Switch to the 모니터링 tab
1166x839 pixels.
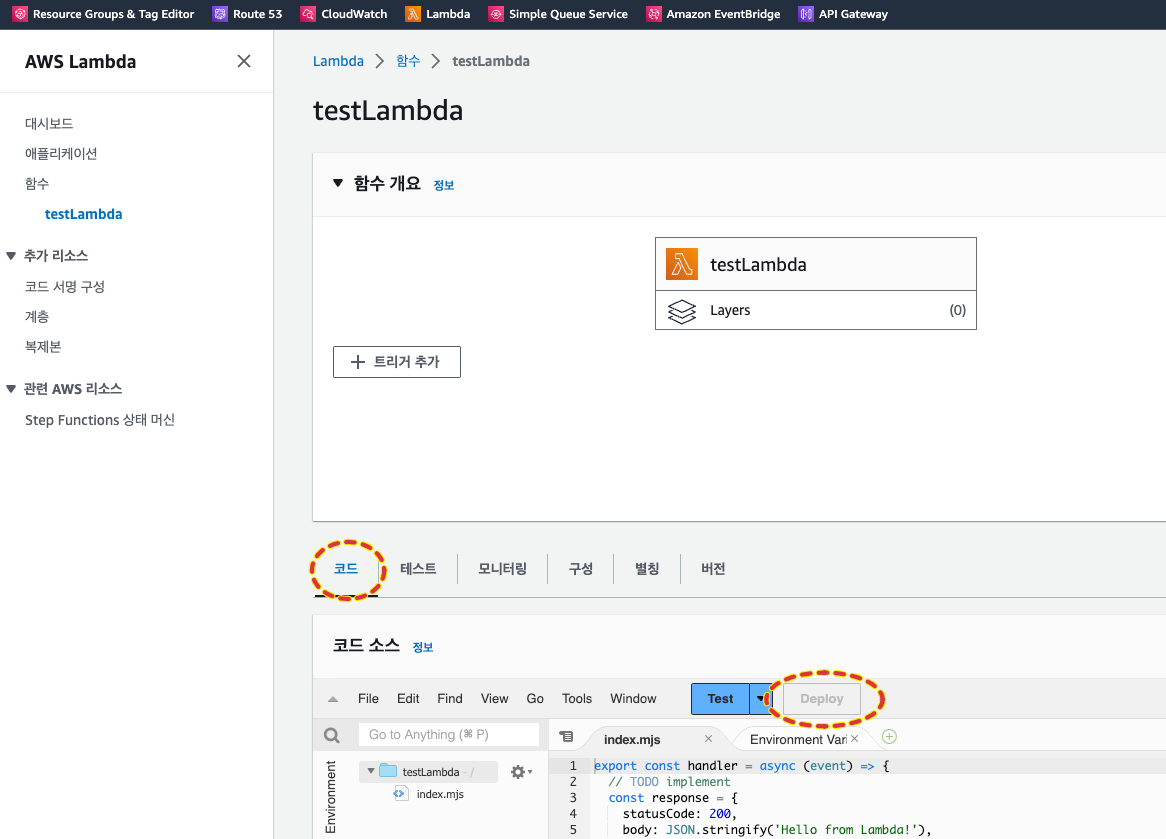coord(503,569)
